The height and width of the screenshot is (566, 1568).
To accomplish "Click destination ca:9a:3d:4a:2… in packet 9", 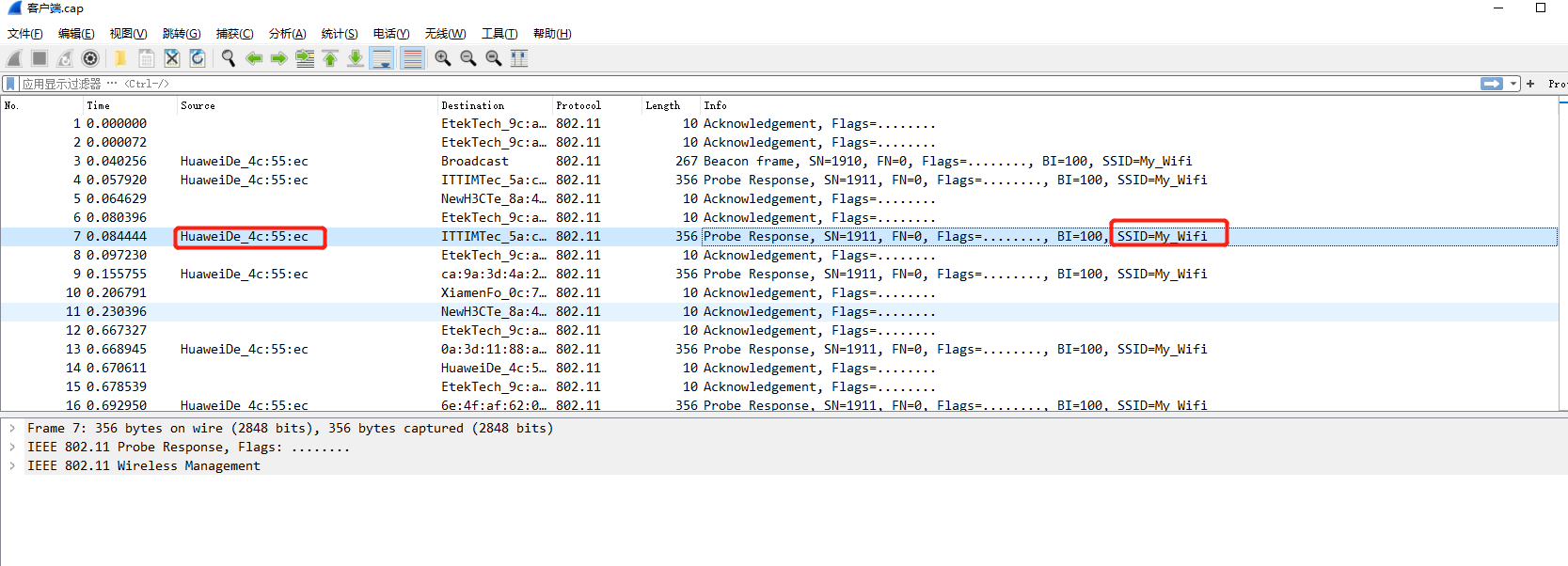I will click(494, 275).
